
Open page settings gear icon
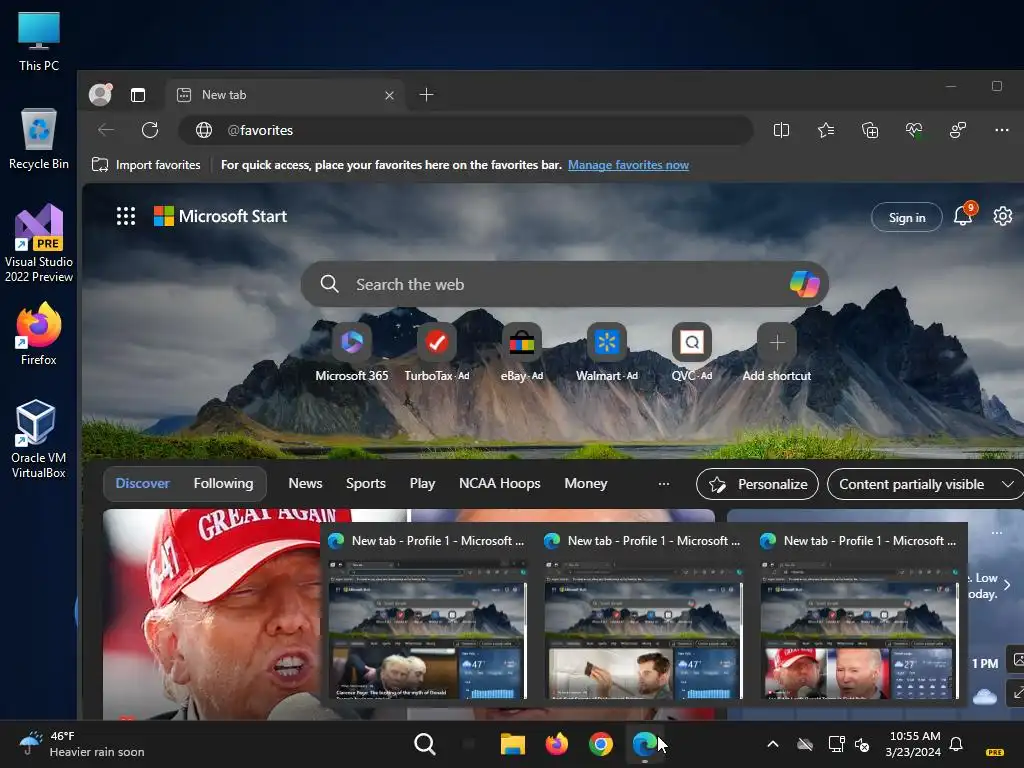1002,216
